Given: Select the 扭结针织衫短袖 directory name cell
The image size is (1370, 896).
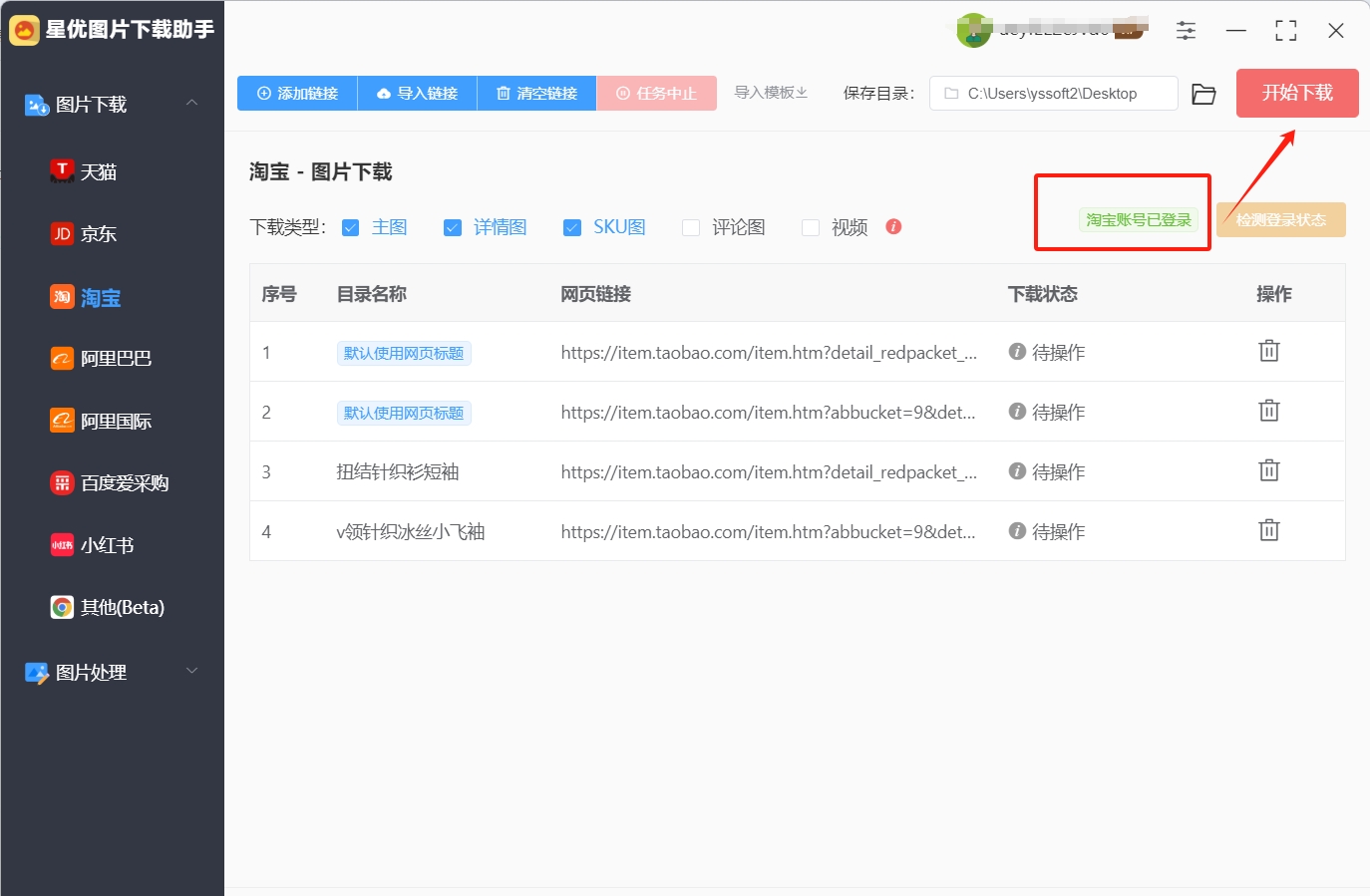Looking at the screenshot, I should click(x=398, y=471).
